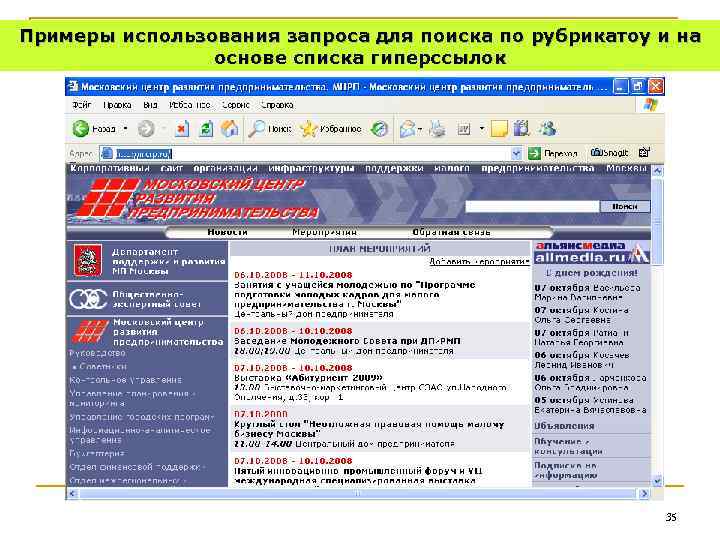
Task: Click the Messenger people icon
Action: click(x=547, y=129)
